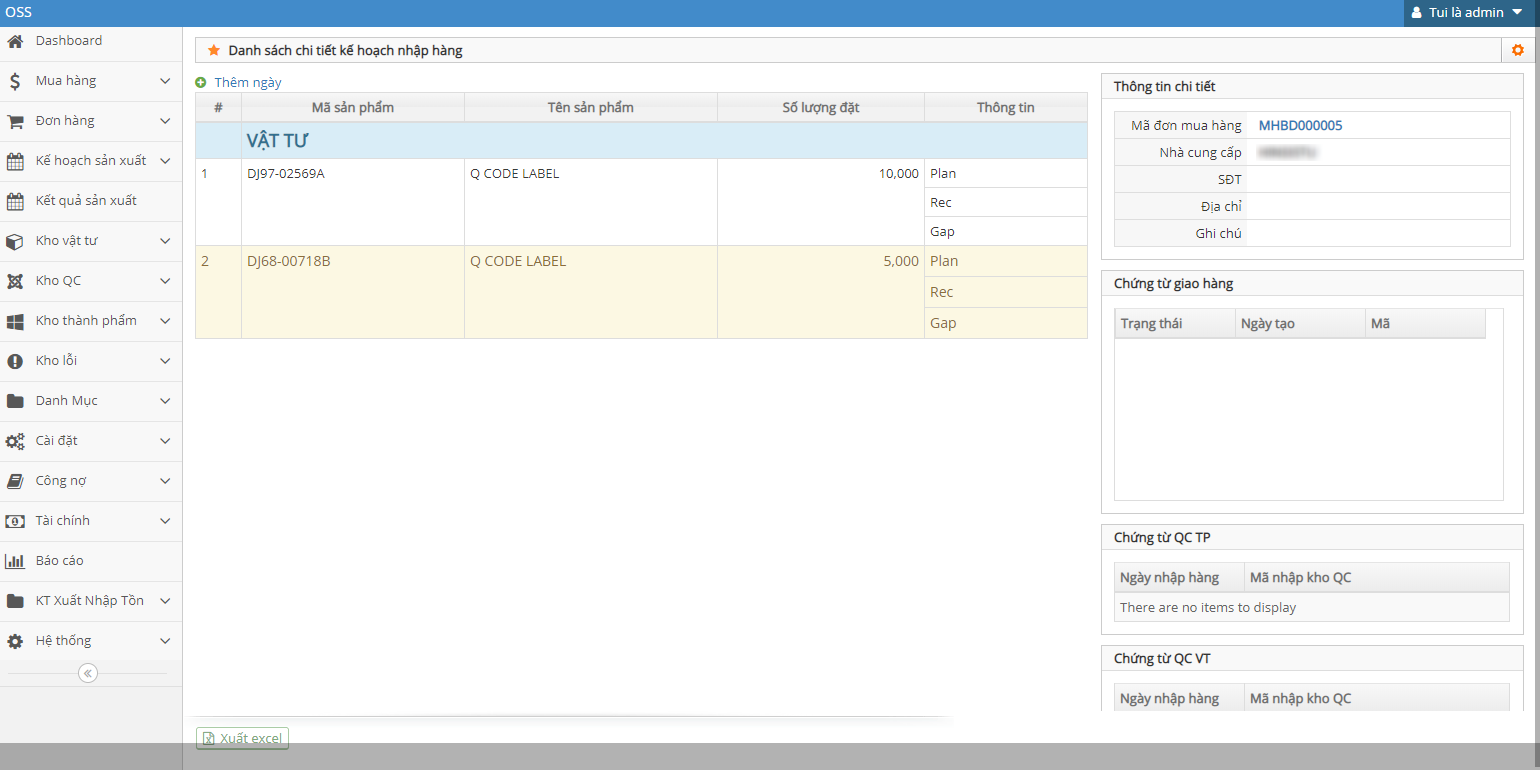Screen dimensions: 1540x770
Task: Click product code DJ68-00718B
Action: pos(289,262)
